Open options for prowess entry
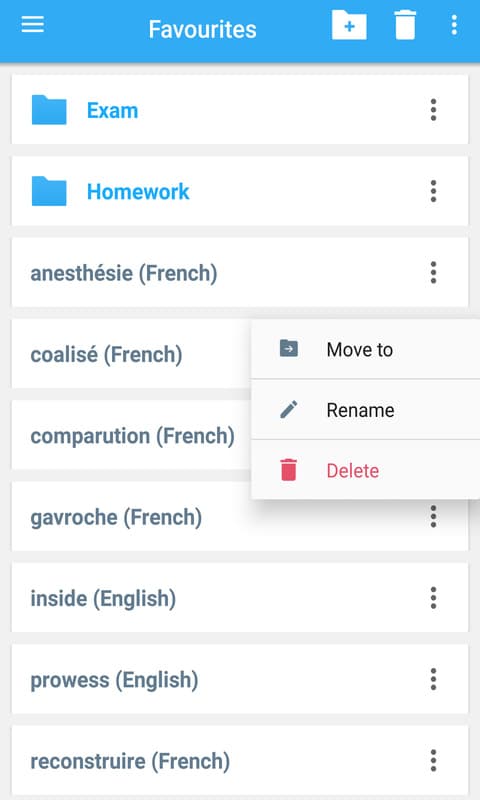The height and width of the screenshot is (800, 480). point(433,679)
